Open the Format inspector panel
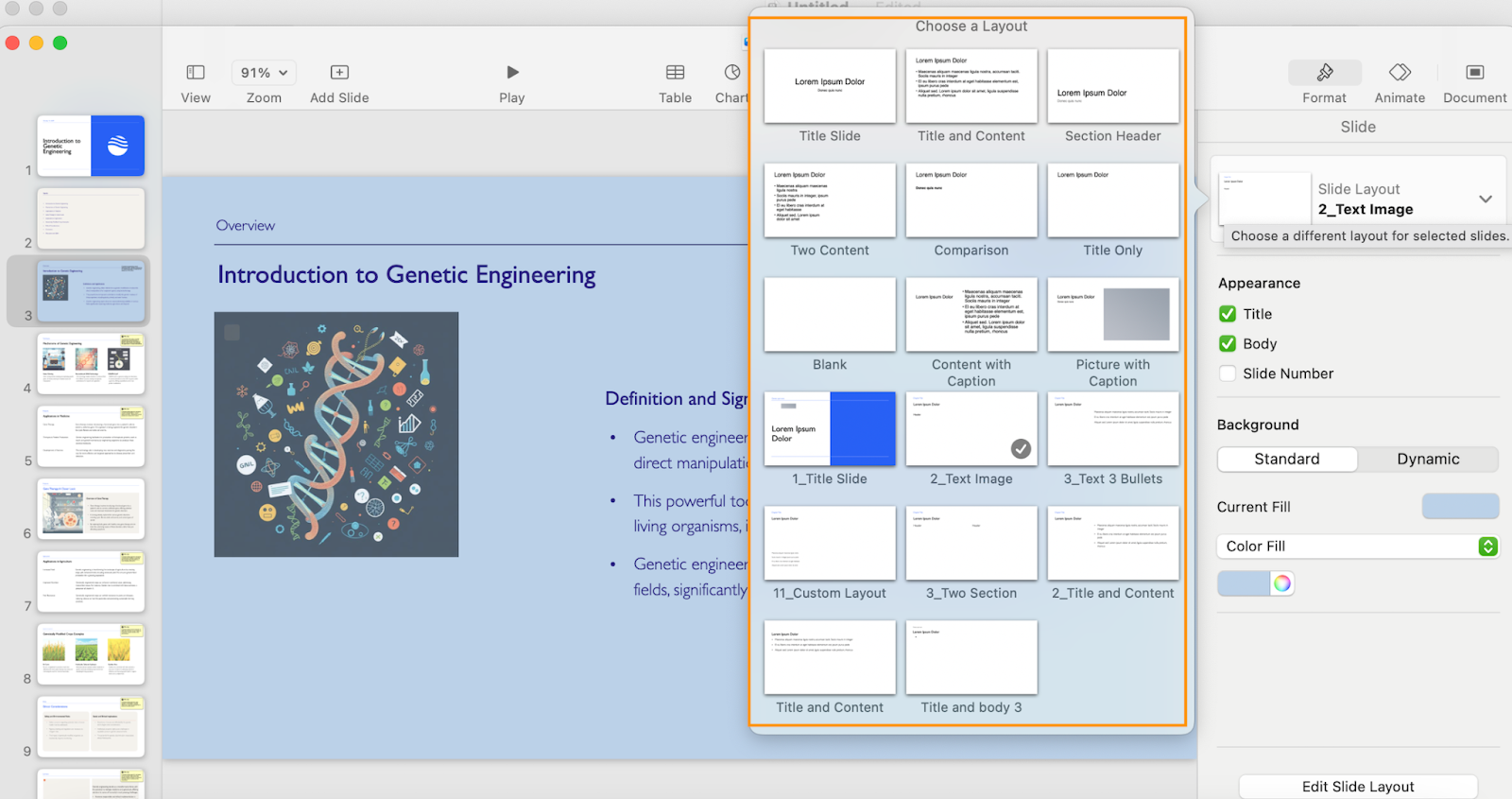The height and width of the screenshot is (799, 1512). (x=1324, y=73)
